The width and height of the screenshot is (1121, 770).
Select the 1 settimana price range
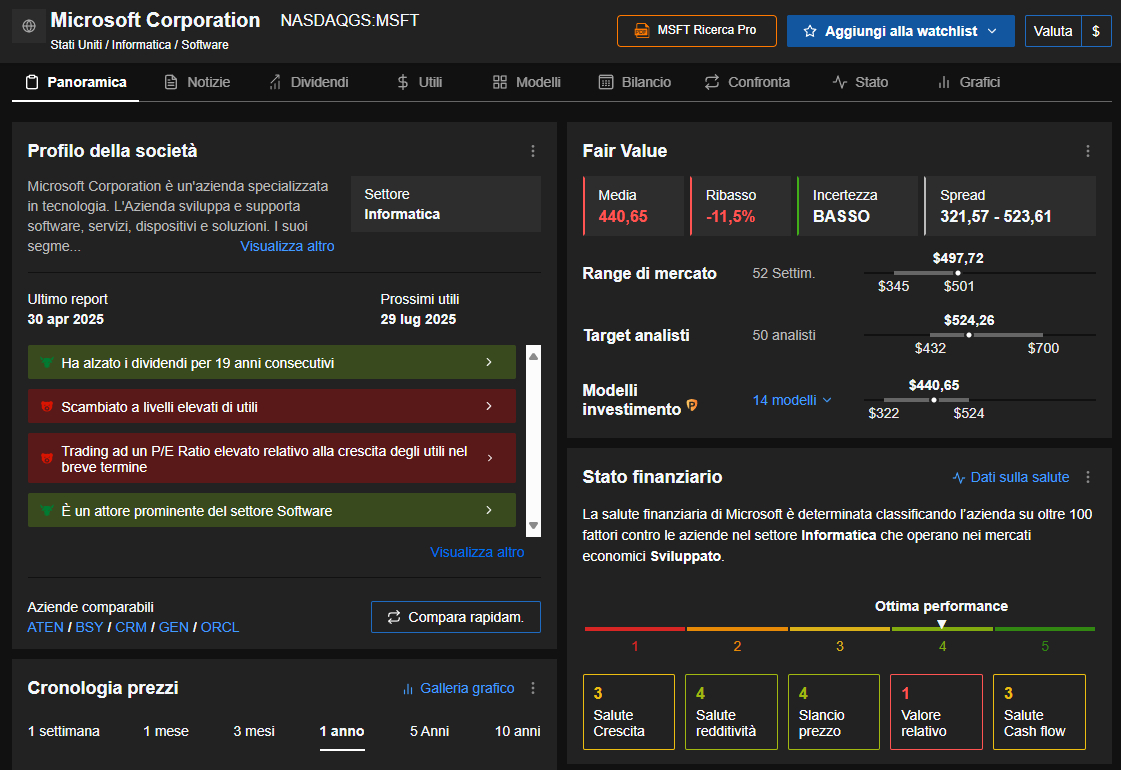pyautogui.click(x=64, y=731)
